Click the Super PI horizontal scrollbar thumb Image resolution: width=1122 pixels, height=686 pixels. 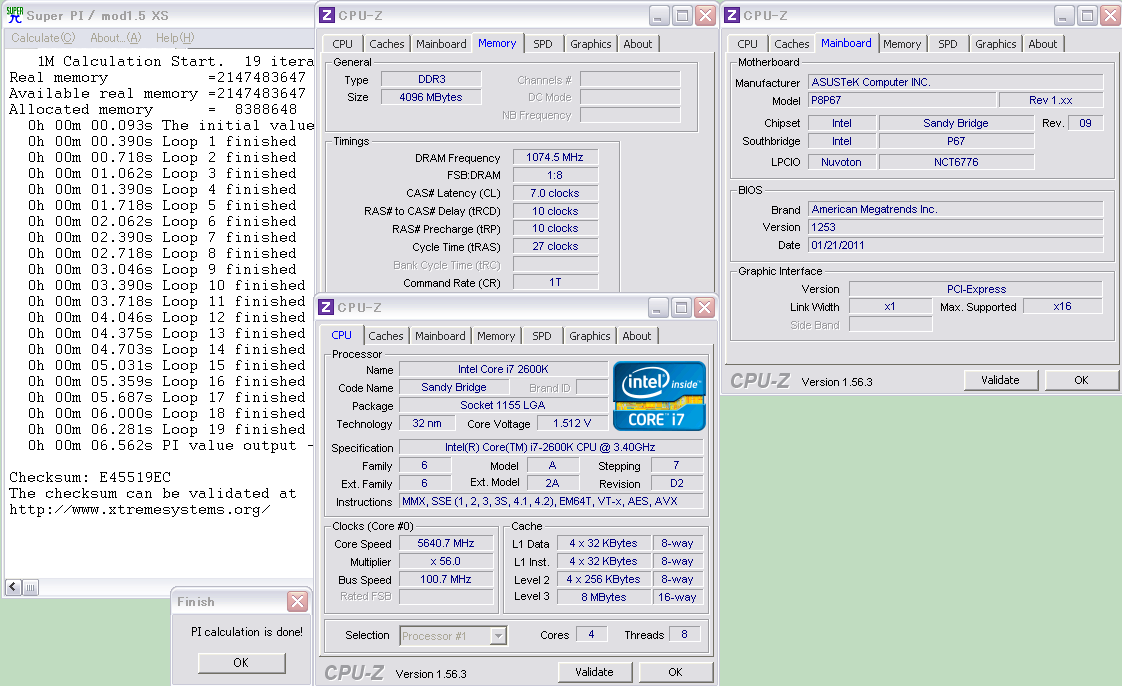[30, 587]
